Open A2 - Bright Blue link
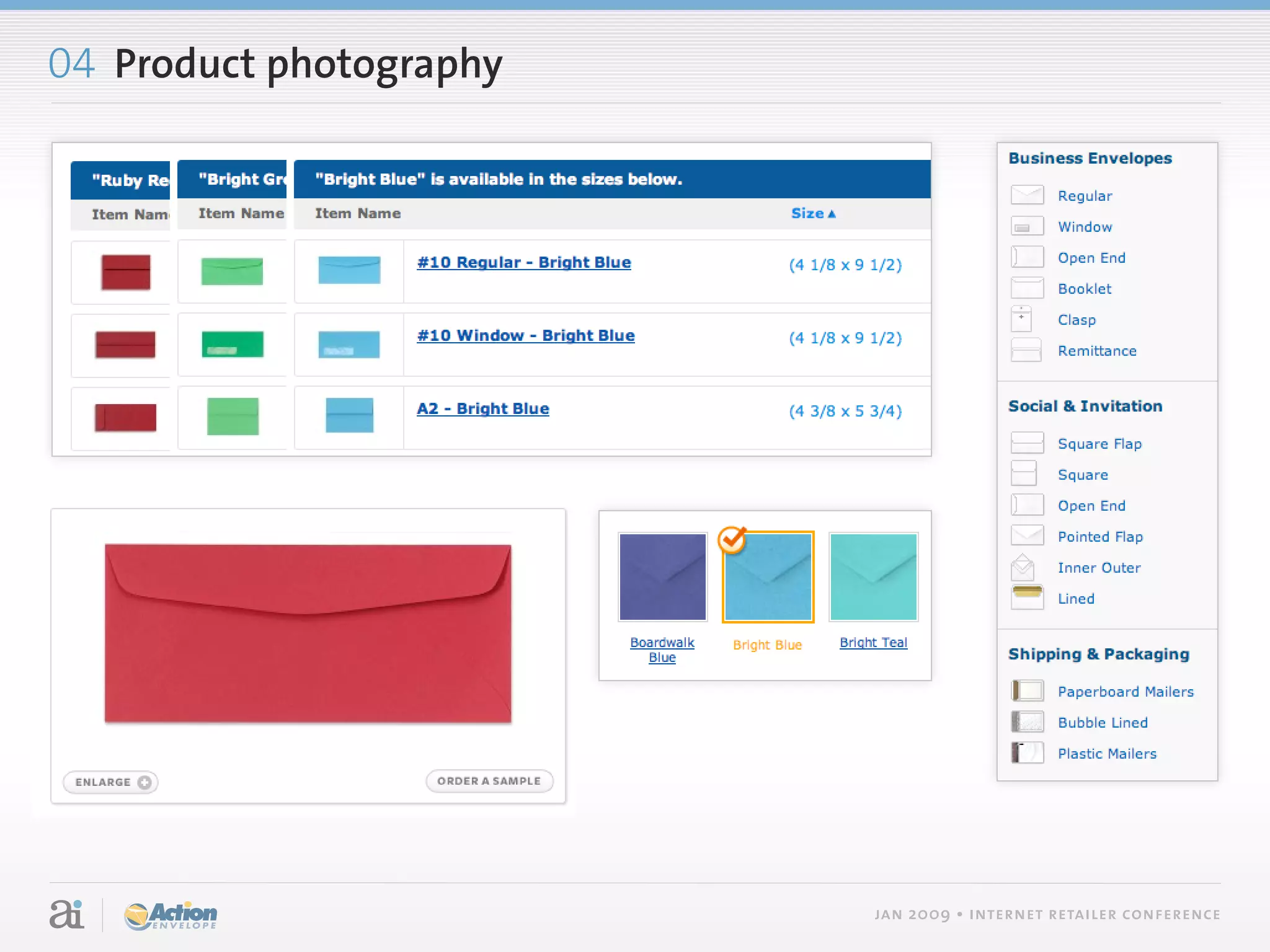1270x952 pixels. [x=482, y=409]
